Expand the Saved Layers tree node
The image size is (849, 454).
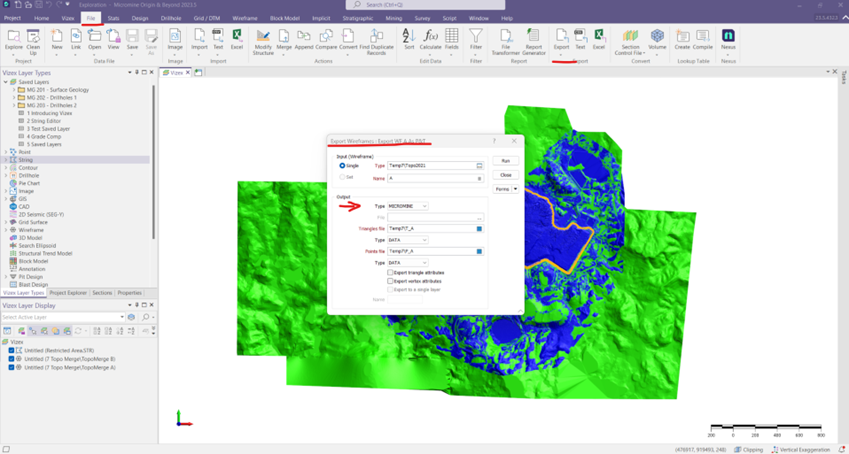(6, 82)
